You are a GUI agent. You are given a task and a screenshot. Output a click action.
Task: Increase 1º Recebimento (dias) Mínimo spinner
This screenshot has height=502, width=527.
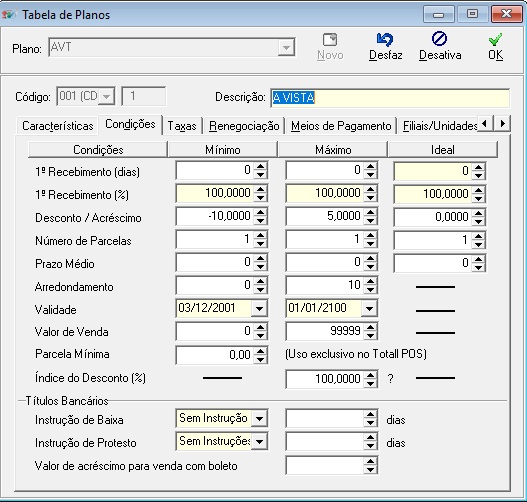pos(260,166)
